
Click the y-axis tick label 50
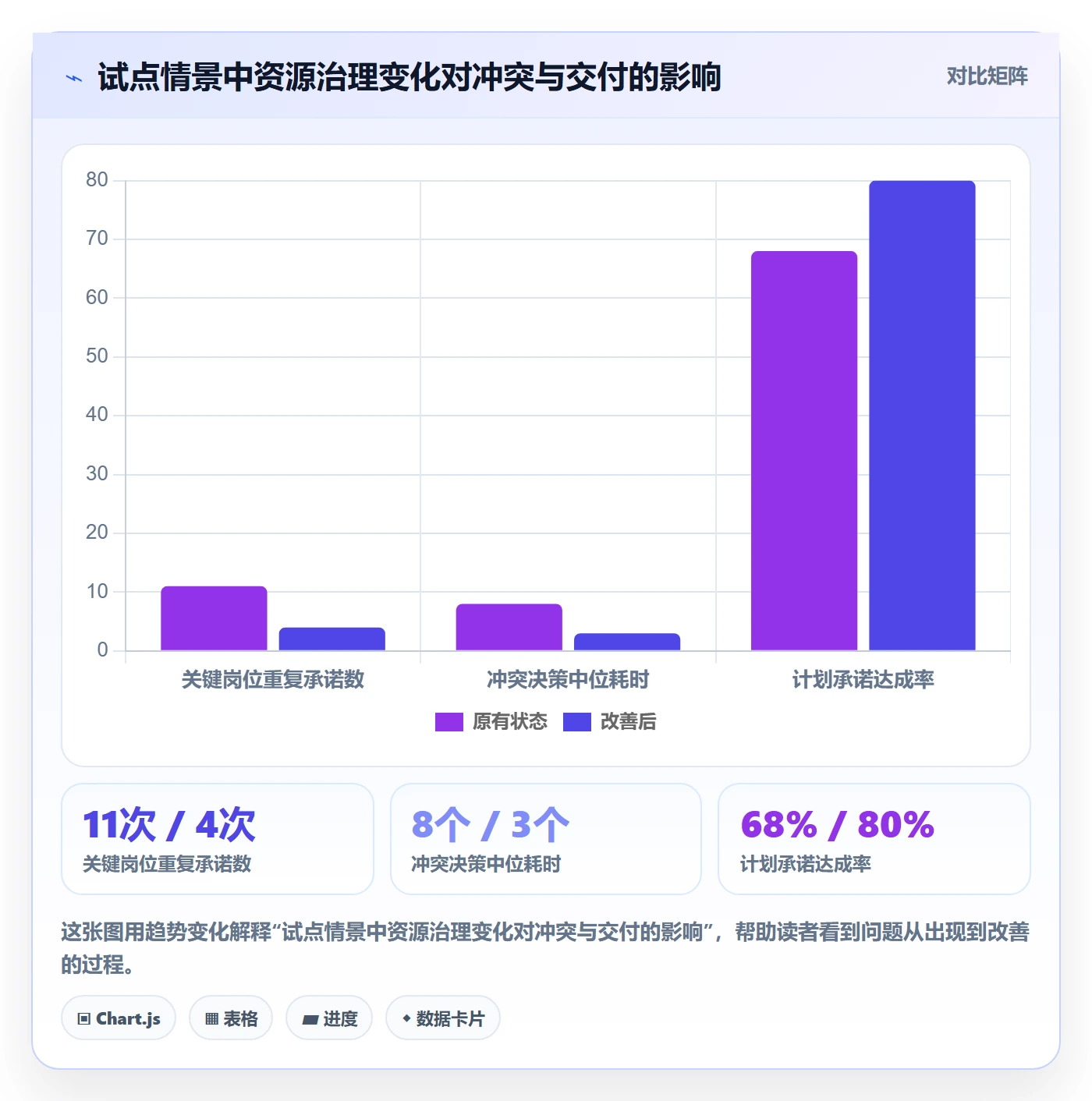(97, 356)
